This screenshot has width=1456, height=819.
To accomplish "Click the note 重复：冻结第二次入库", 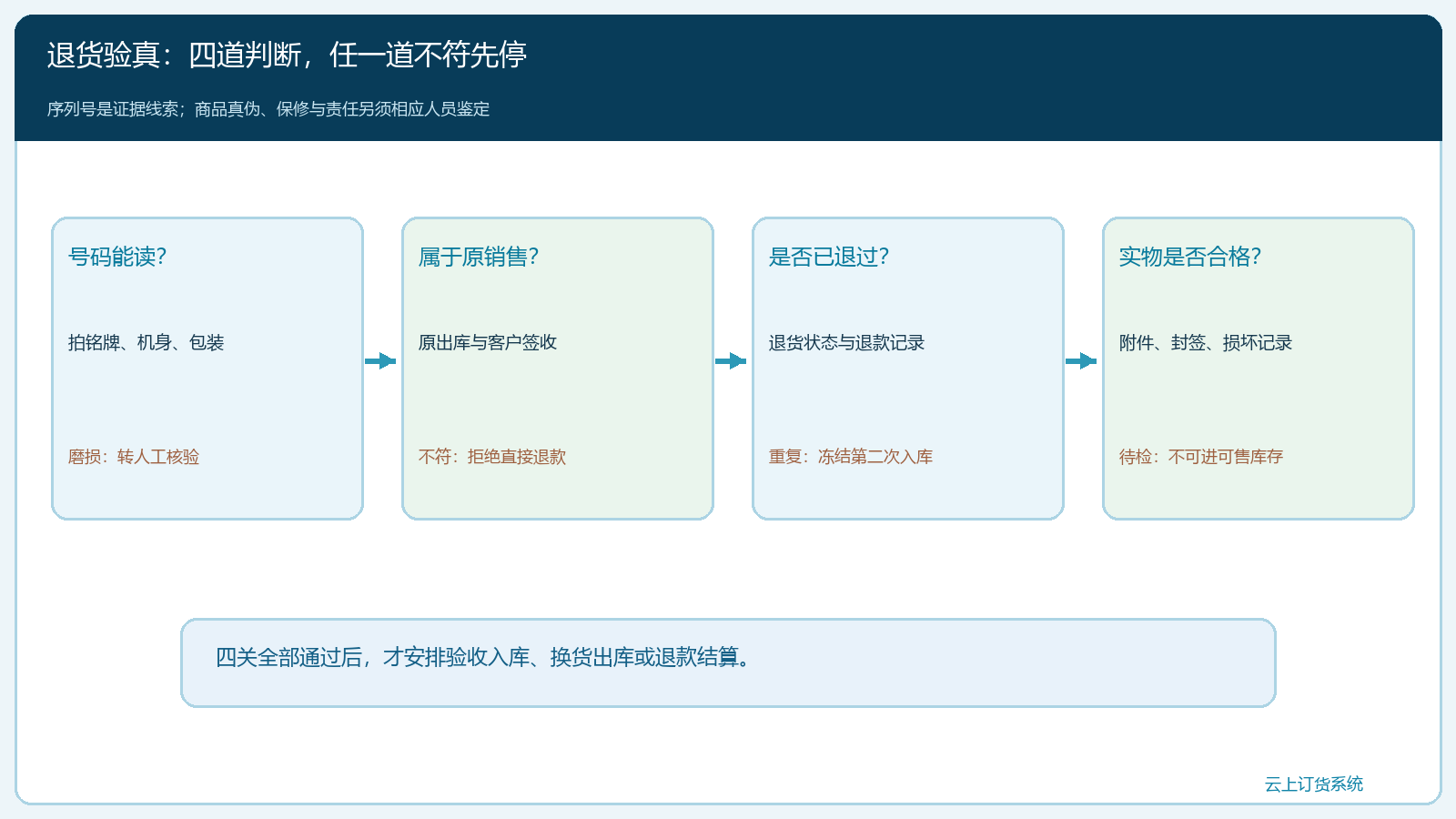I will coord(851,456).
